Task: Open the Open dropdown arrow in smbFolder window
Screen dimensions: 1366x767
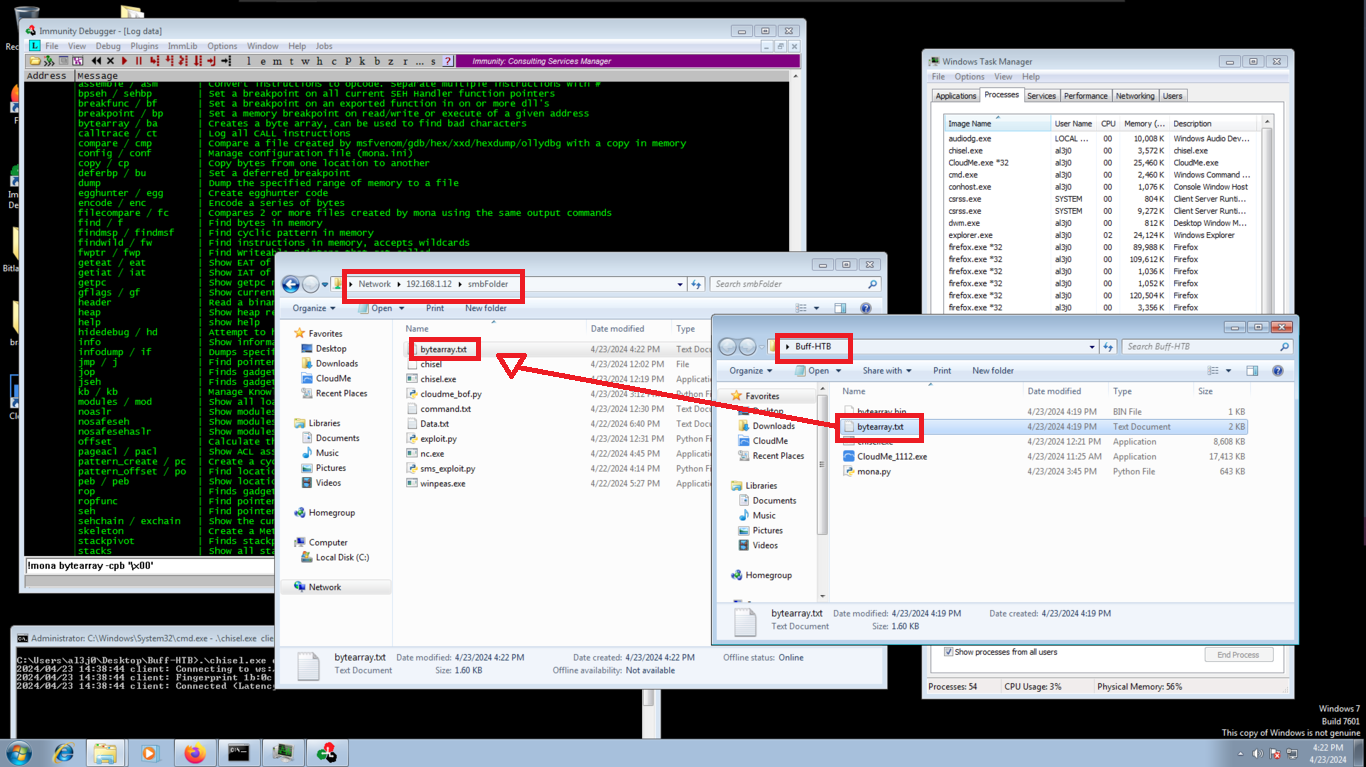Action: click(402, 308)
